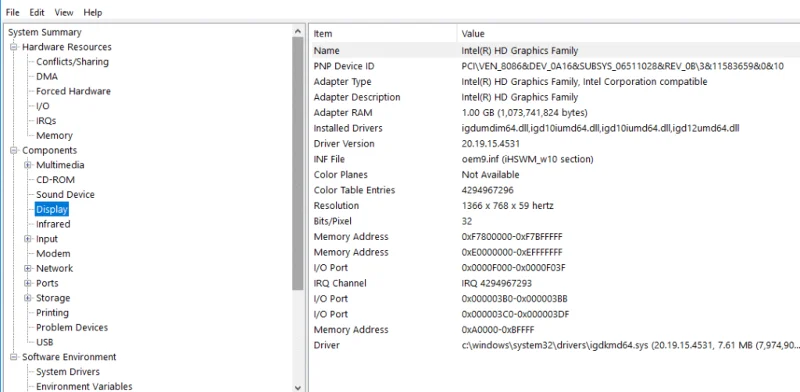
Task: Open the Edit menu
Action: (37, 12)
